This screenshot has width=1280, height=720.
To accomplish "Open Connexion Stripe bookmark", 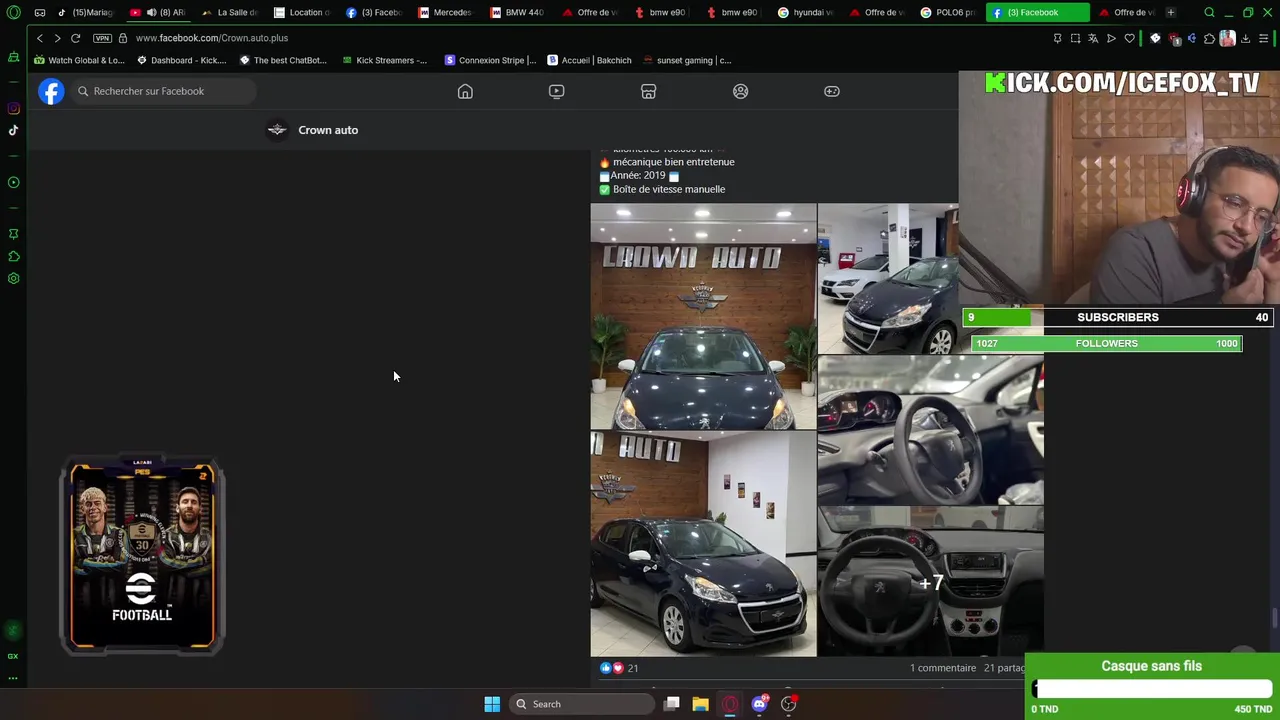I will point(490,60).
